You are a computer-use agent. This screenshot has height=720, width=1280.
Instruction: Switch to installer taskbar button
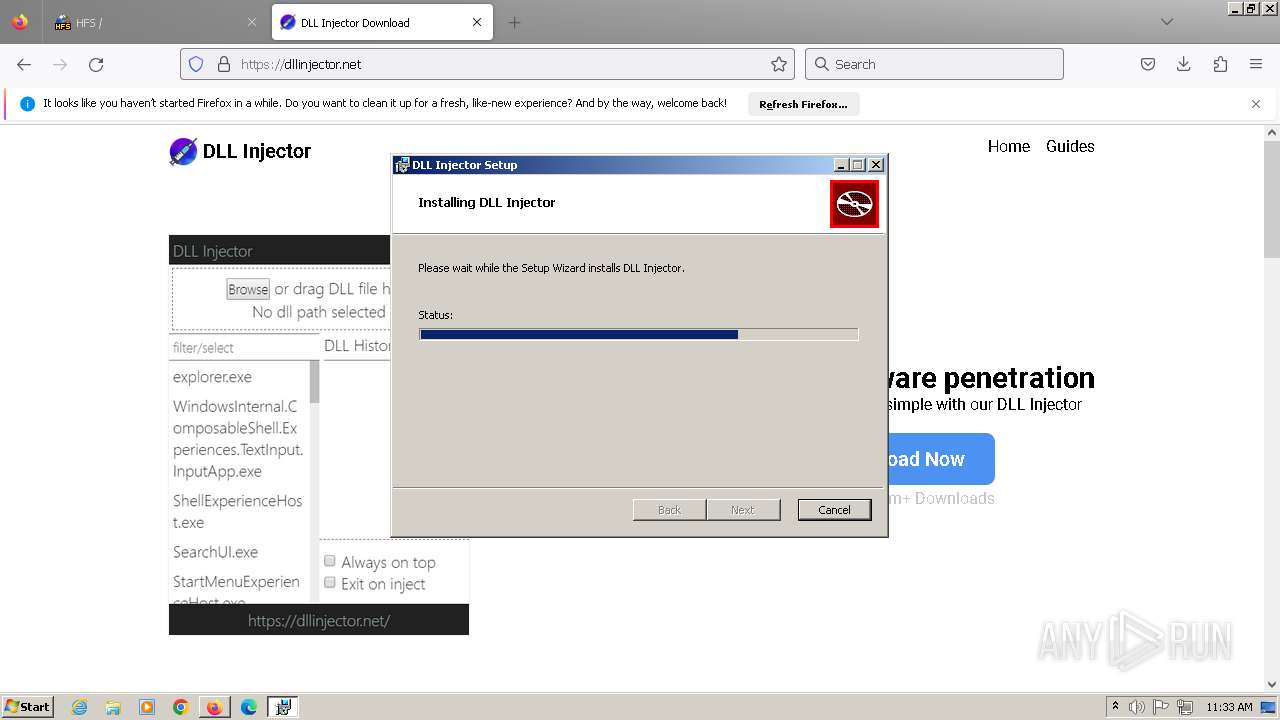(283, 707)
